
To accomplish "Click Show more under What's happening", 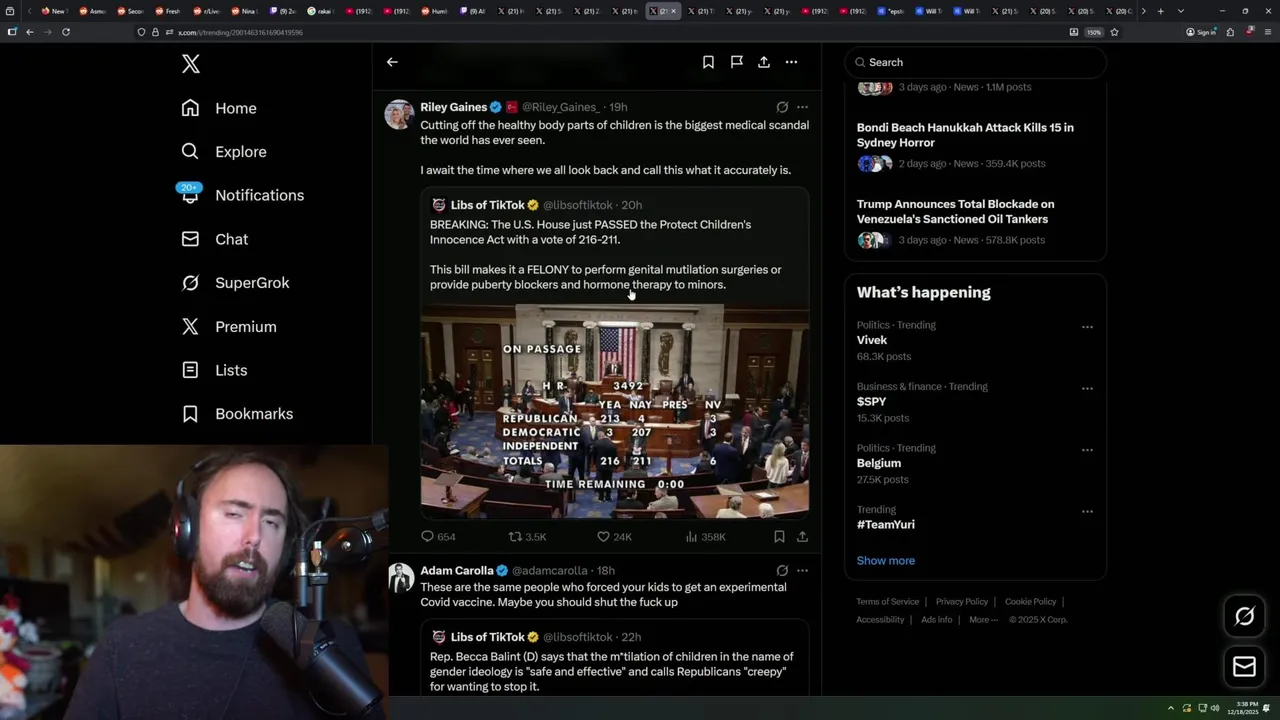I will [x=886, y=561].
